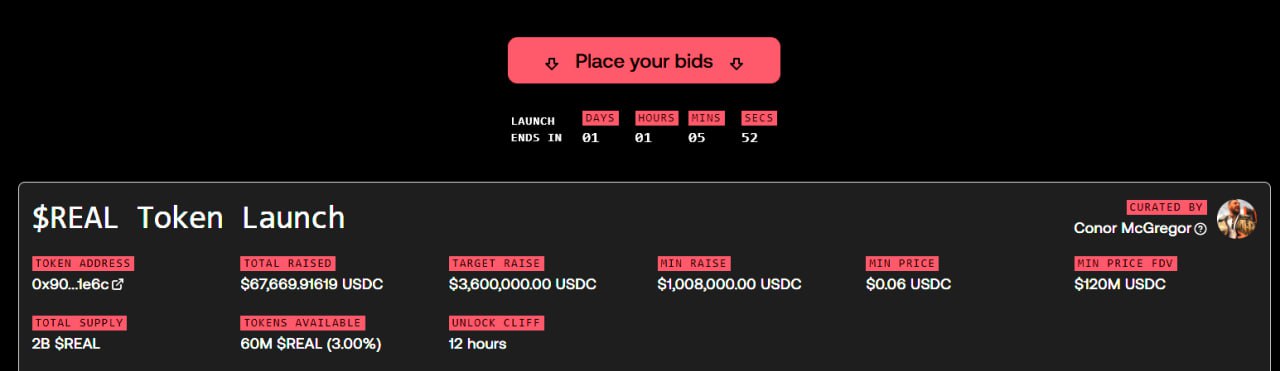Open token address external link icon
Viewport: 1280px width, 371px height.
pos(118,285)
